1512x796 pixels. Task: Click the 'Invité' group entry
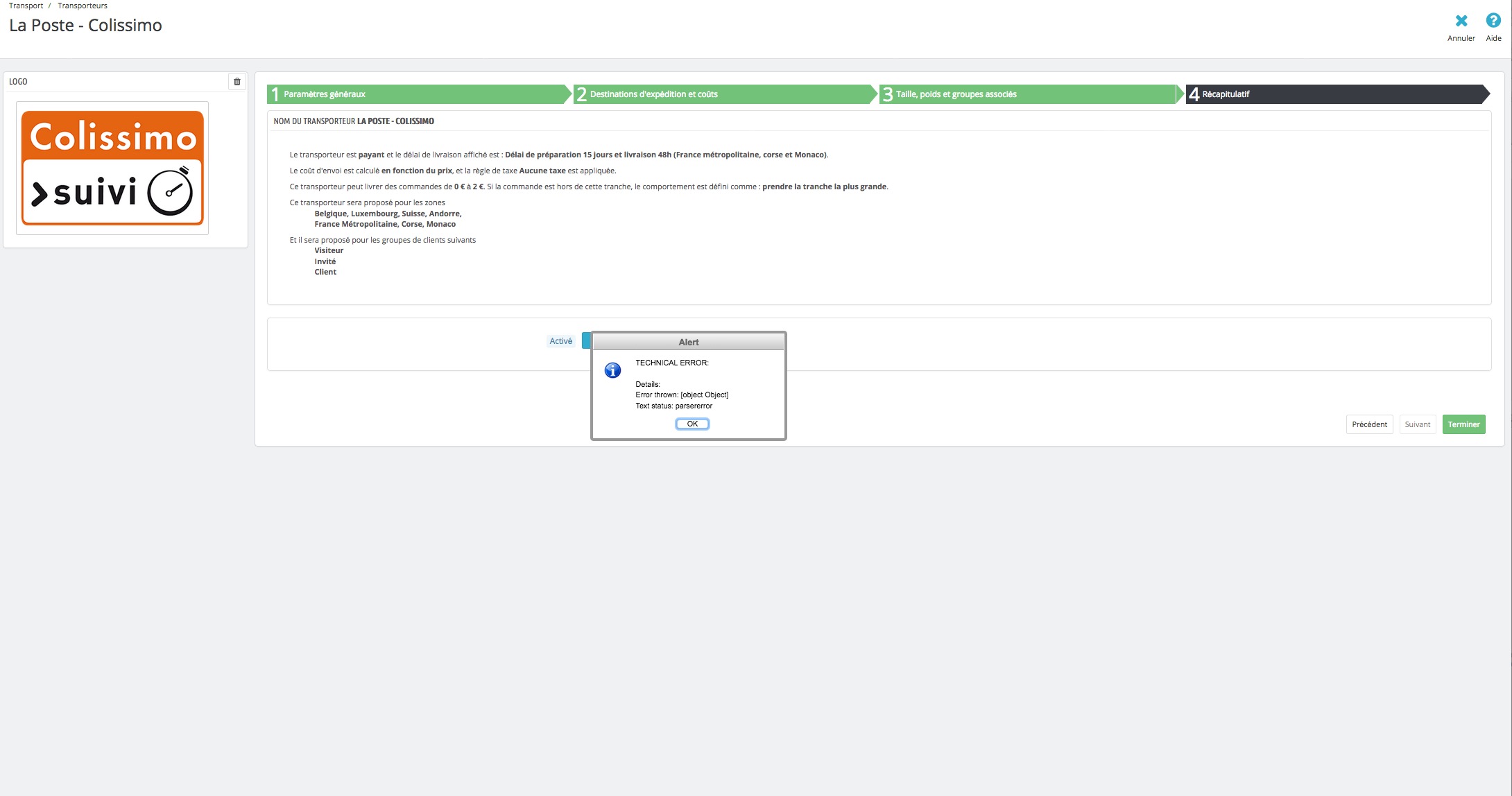click(325, 261)
